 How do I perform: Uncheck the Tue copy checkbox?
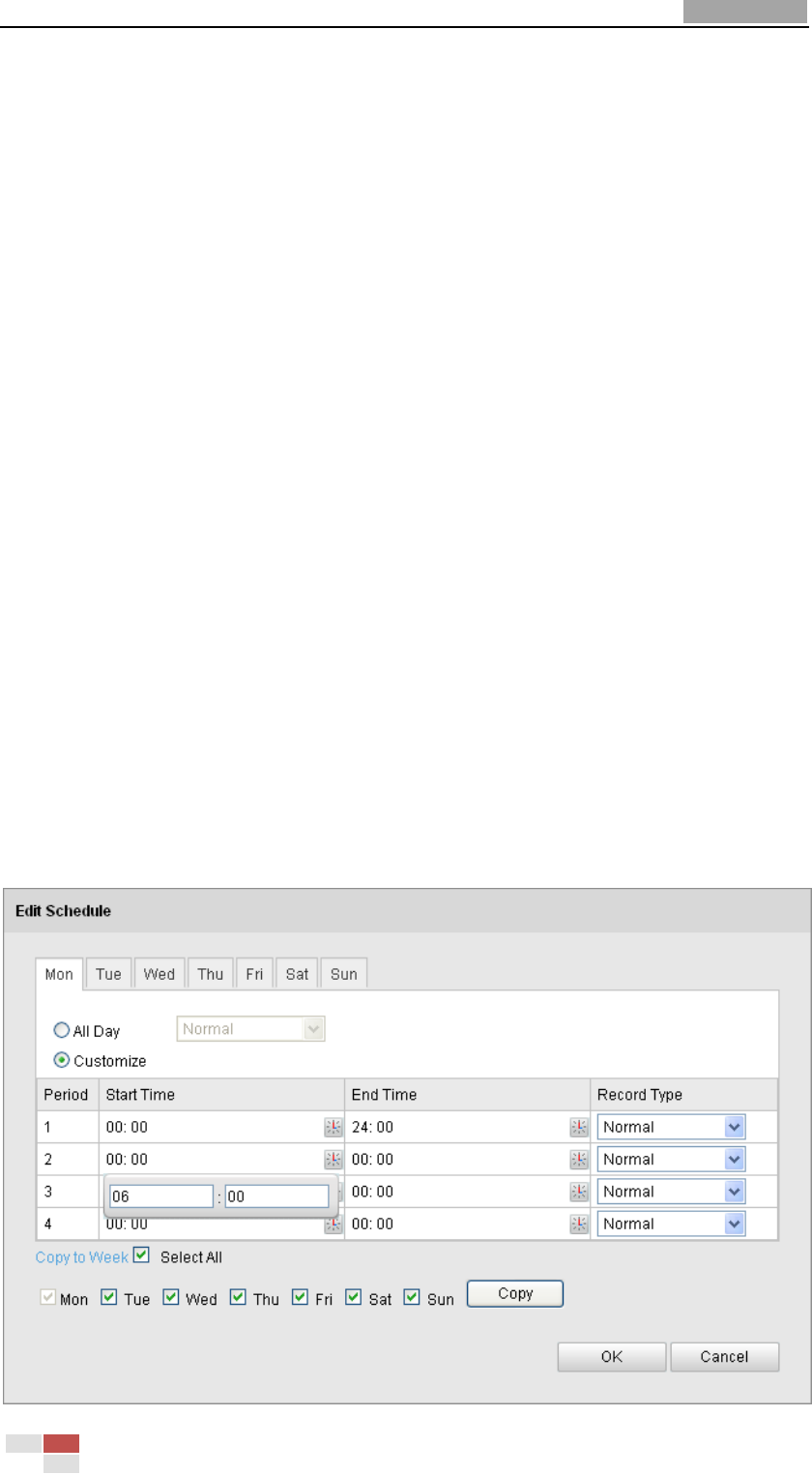coord(109,1298)
